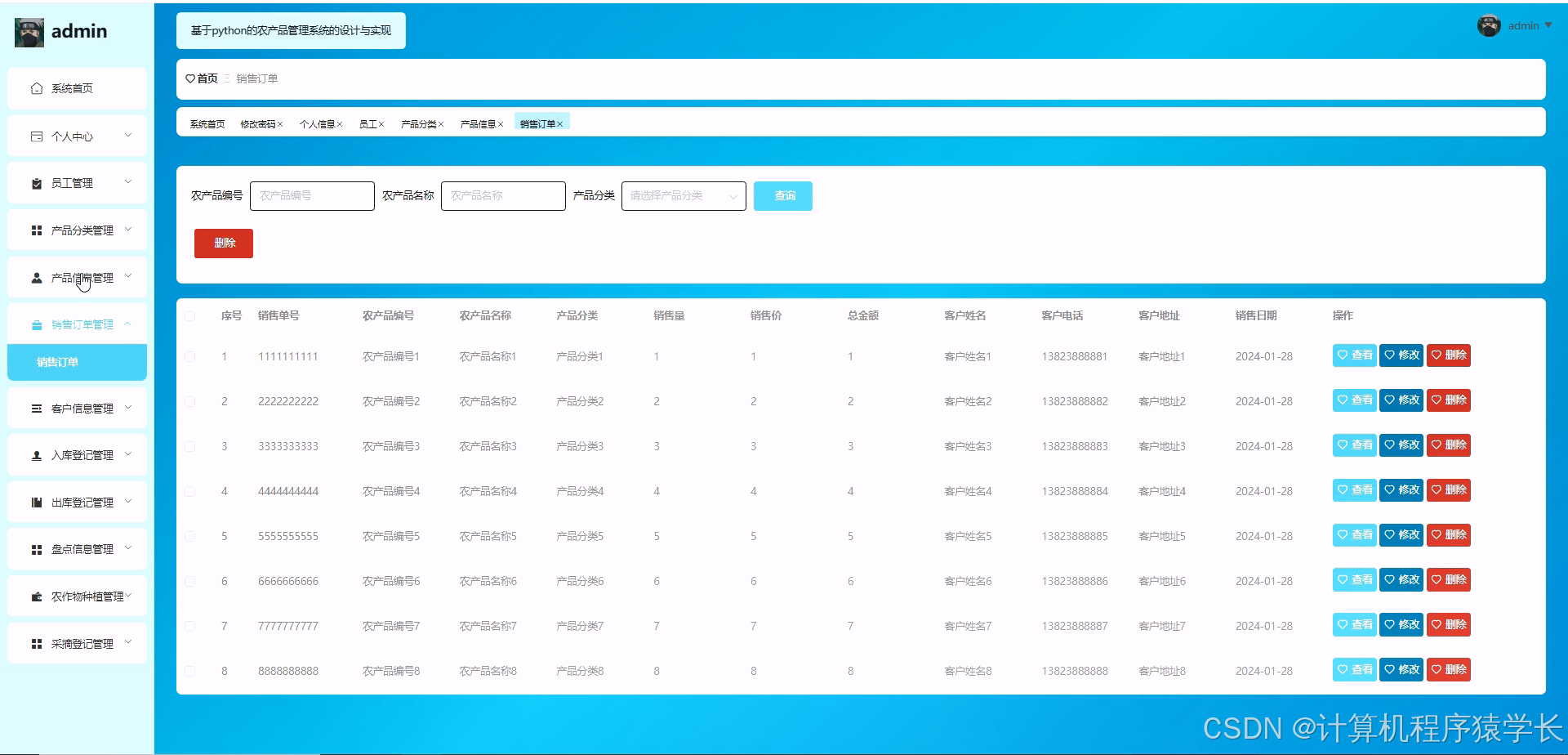The height and width of the screenshot is (755, 1568).
Task: Close the 产品分类 tab
Action: pos(441,124)
